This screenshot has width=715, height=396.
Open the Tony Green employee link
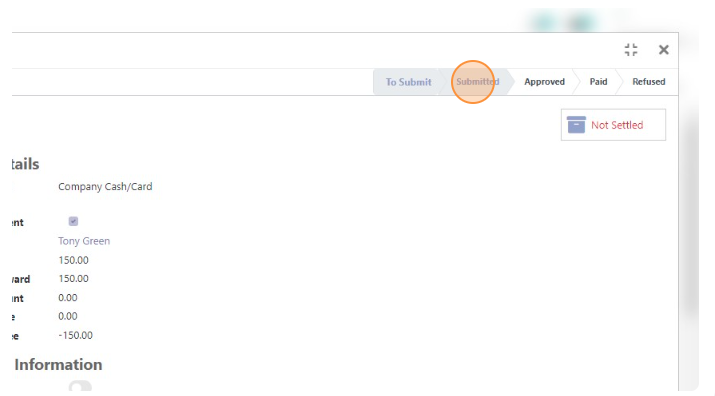click(x=84, y=241)
